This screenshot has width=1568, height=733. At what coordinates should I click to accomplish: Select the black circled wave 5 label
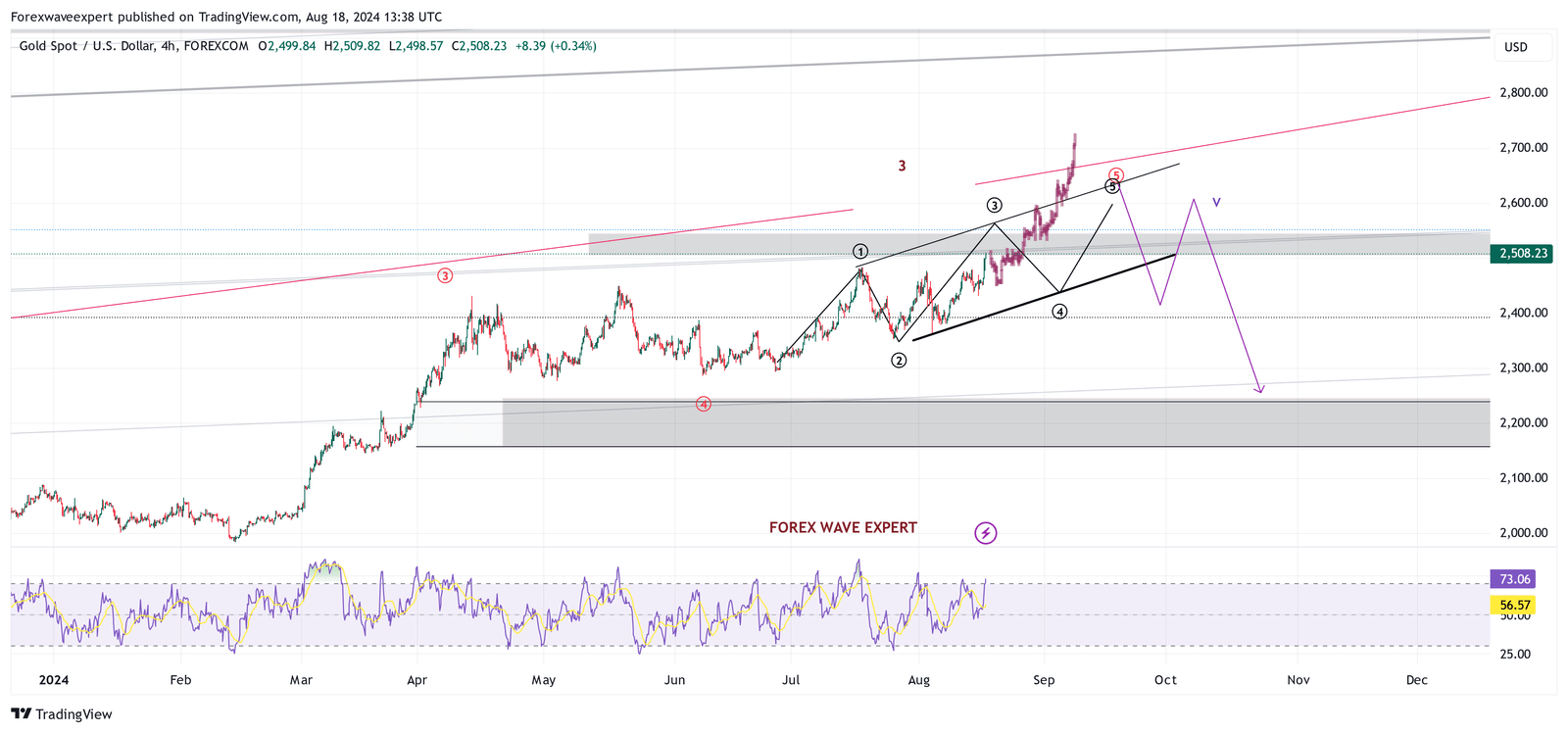(1112, 186)
